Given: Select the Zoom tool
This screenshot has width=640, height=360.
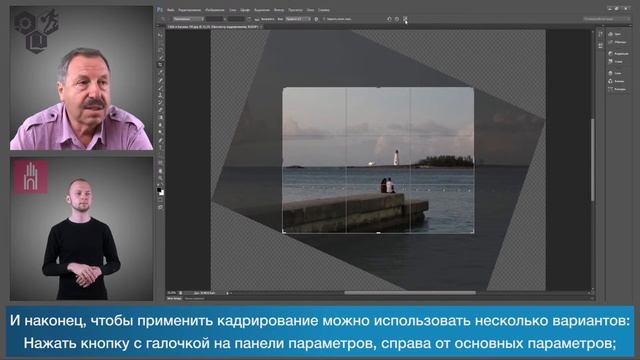Looking at the screenshot, I should tap(160, 178).
